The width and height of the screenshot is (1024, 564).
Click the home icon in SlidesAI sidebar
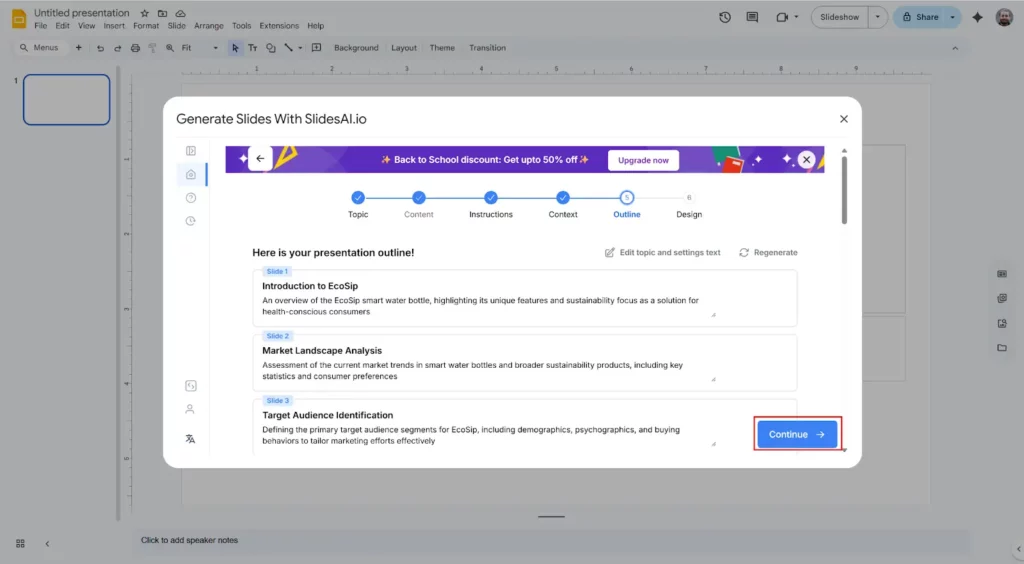tap(191, 174)
